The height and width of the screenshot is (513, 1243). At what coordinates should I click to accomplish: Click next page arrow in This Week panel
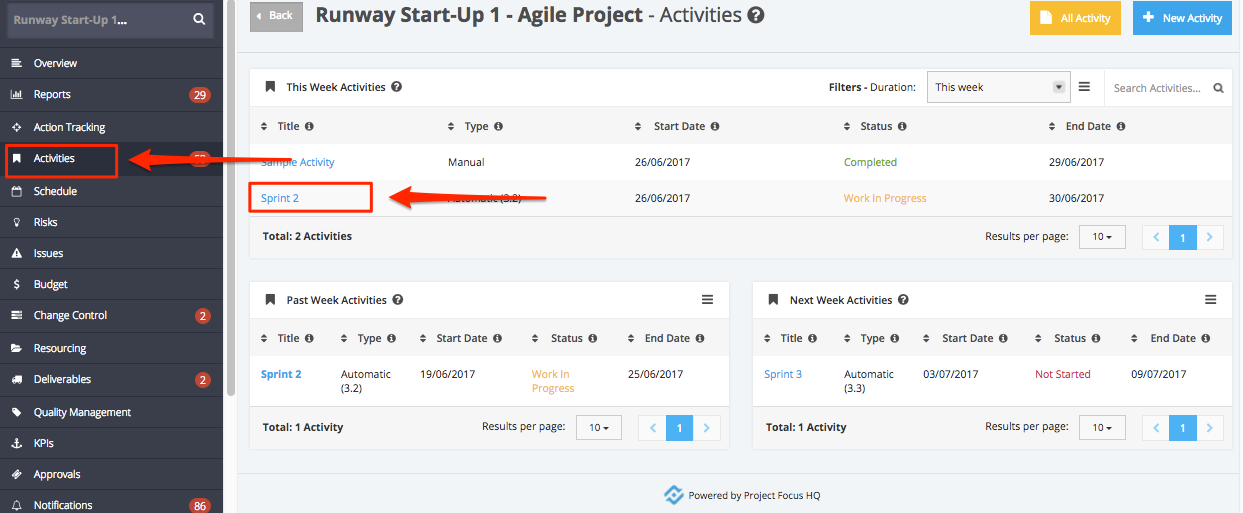(x=1210, y=237)
